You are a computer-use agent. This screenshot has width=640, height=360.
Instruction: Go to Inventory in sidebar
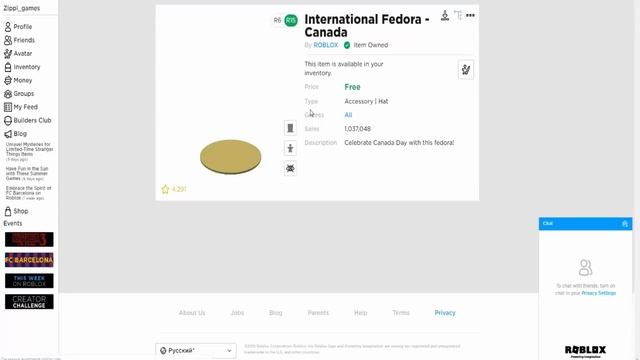[x=22, y=67]
